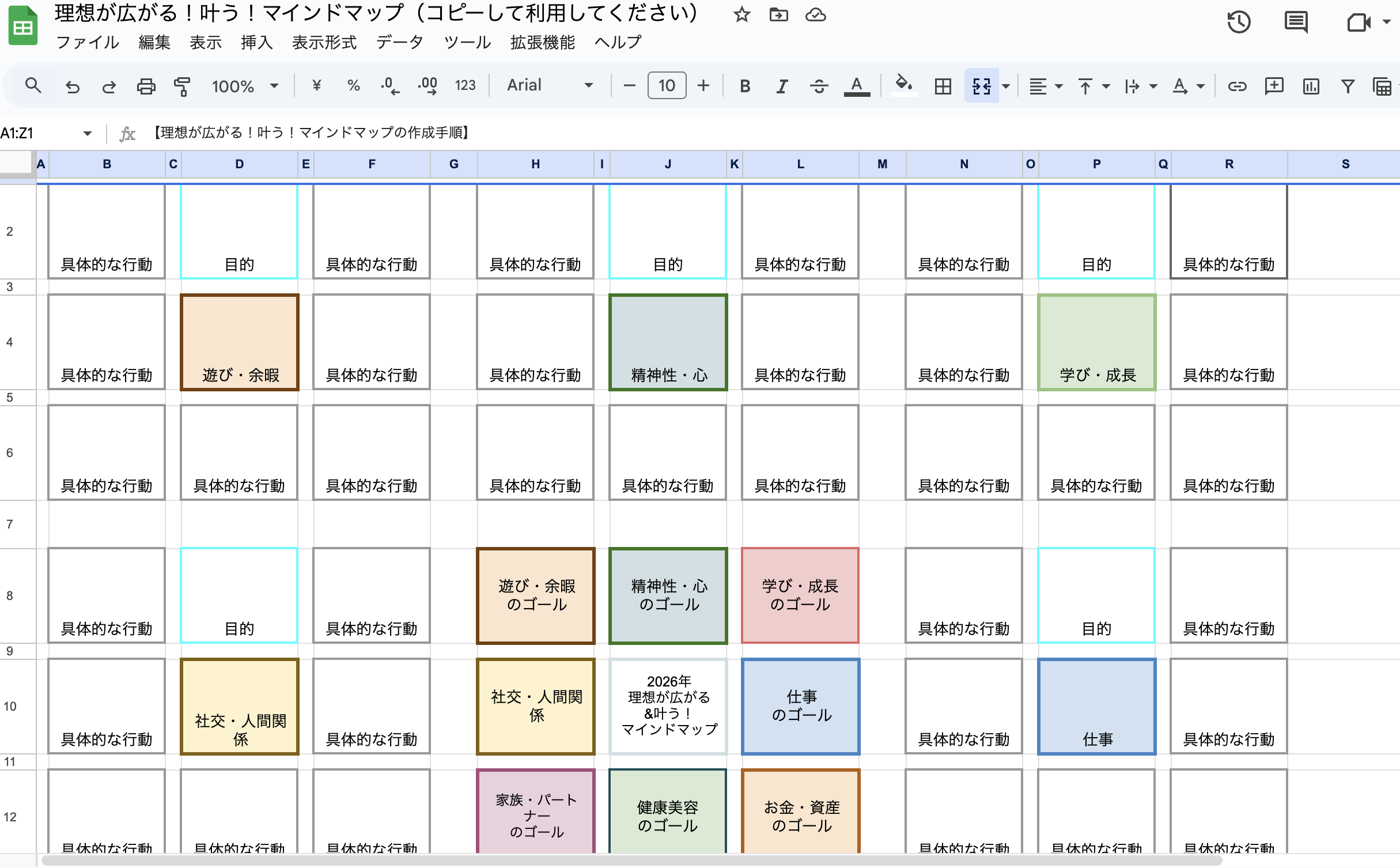Open the borders tool
The image size is (1400, 868).
coord(943,86)
